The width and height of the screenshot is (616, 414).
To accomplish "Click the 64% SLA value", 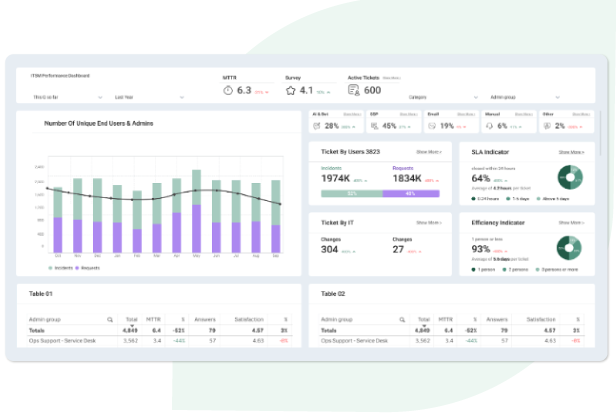I will coord(481,178).
